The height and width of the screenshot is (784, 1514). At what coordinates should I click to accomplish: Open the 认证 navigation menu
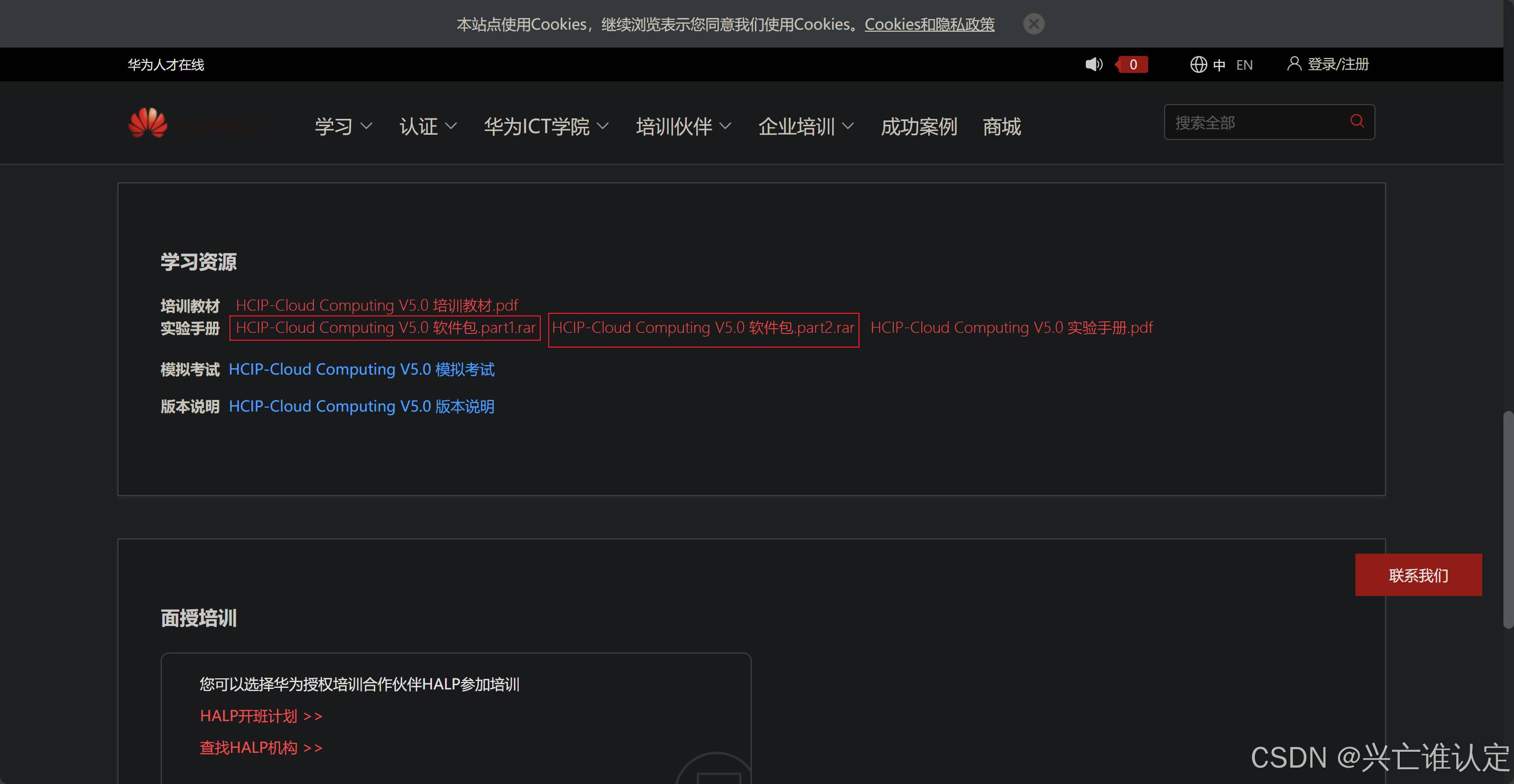point(419,126)
